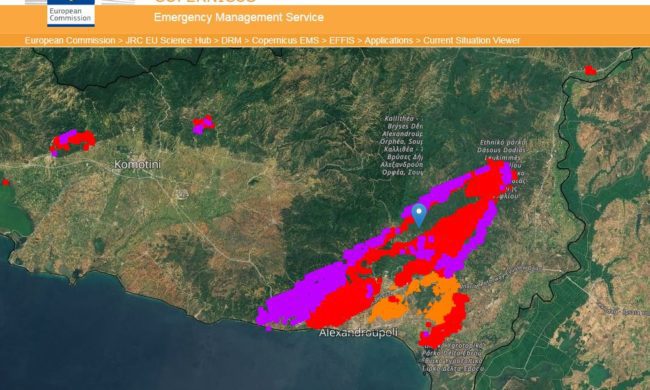Select the red-purple fire area northwest of Komotini
Screen dimensions: 650x390
click(x=72, y=142)
